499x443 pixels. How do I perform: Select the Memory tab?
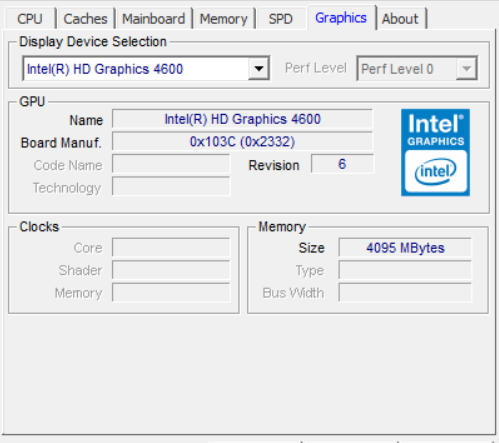[224, 19]
